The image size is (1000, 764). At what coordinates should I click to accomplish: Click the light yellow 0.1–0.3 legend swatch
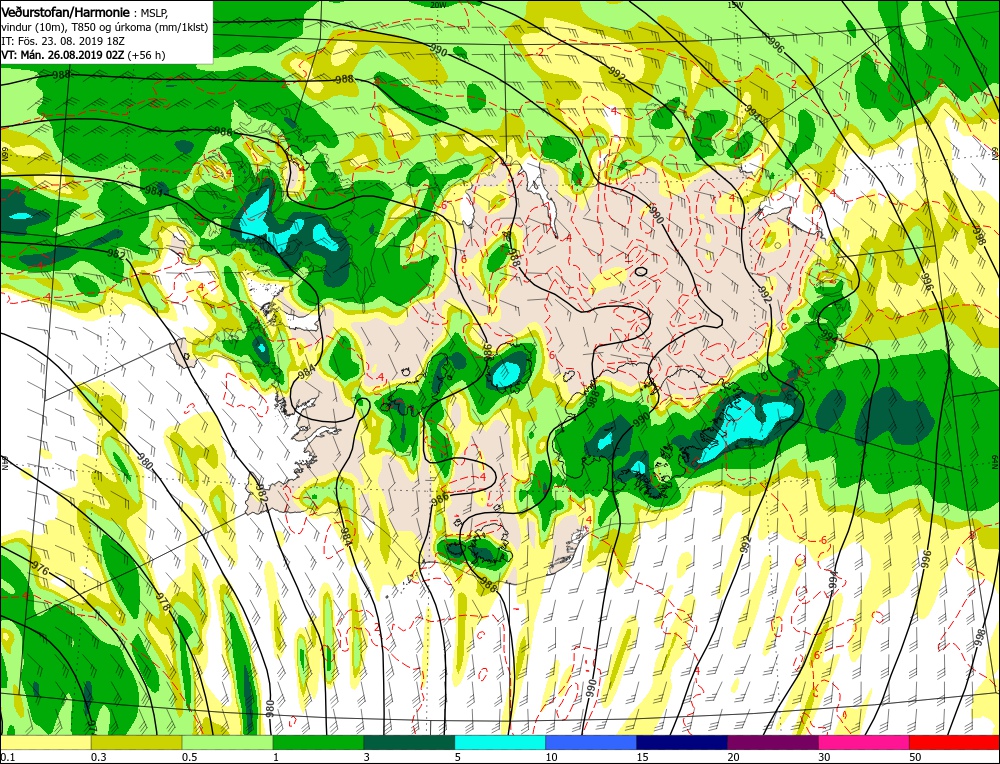(46, 742)
